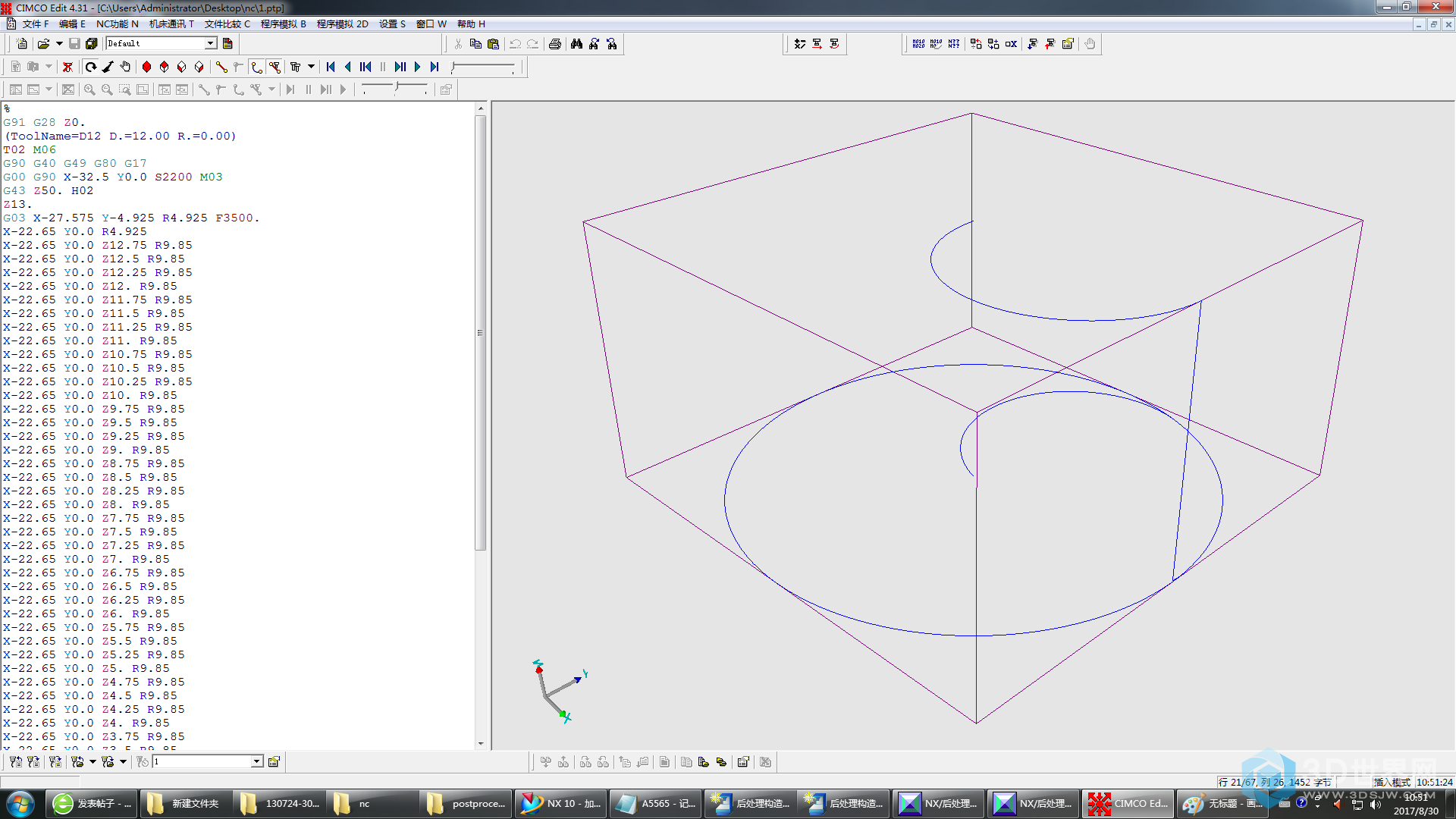Image resolution: width=1456 pixels, height=819 pixels.
Task: Click the Remove block numbers N?? icon
Action: pos(954,44)
